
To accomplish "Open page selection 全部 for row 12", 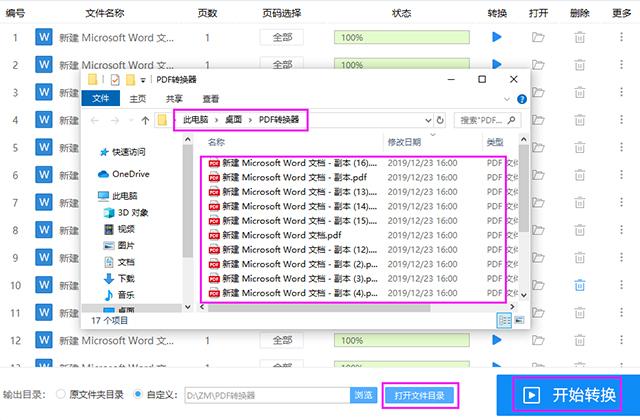I will click(x=282, y=340).
